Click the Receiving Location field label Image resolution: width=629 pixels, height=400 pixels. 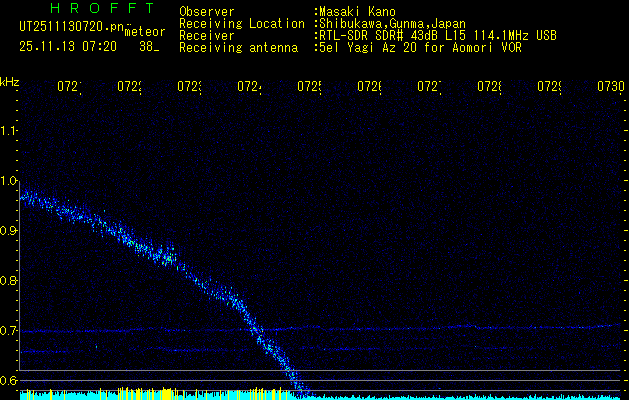(x=241, y=23)
